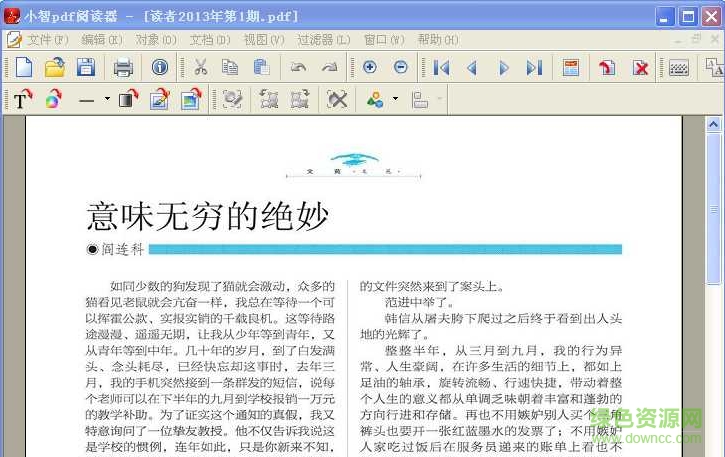Open a file with the folder icon
The height and width of the screenshot is (457, 725).
[55, 68]
